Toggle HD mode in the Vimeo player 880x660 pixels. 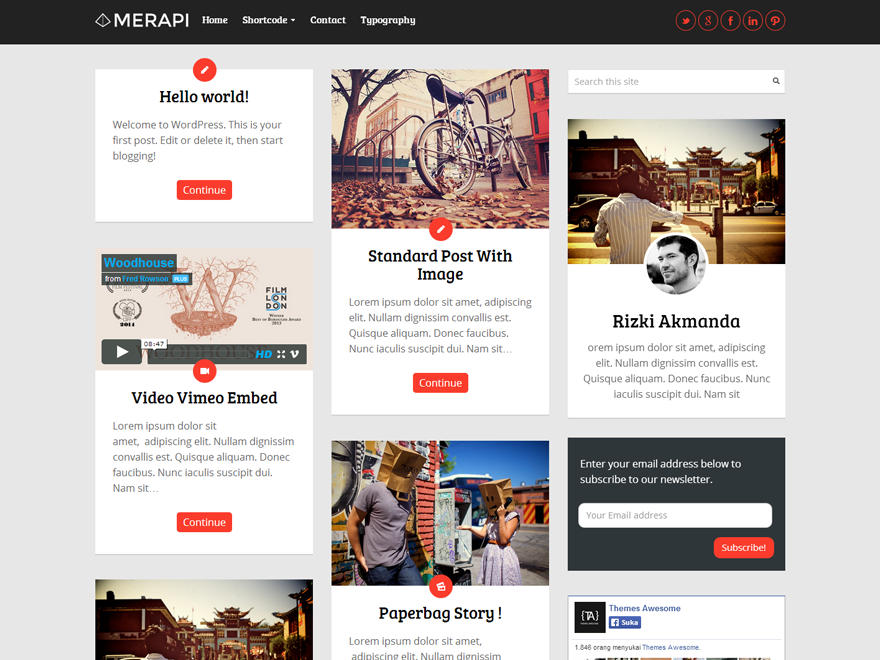point(265,352)
